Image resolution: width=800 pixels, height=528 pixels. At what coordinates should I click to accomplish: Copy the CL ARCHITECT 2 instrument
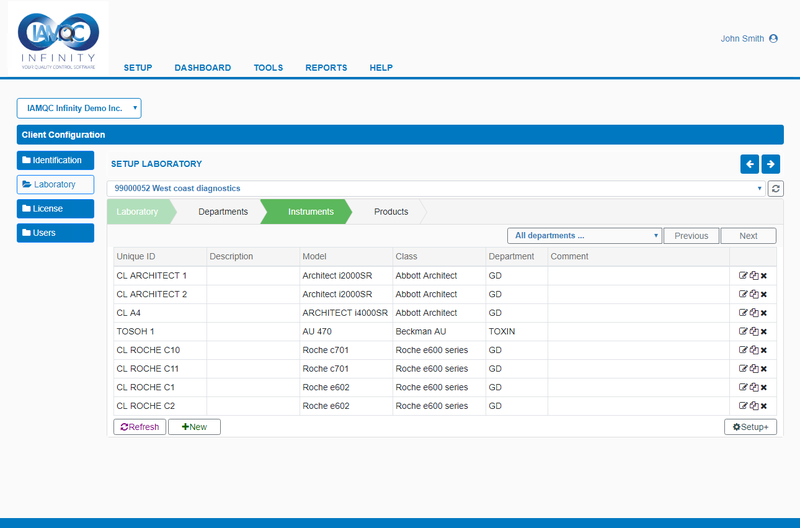click(x=754, y=294)
